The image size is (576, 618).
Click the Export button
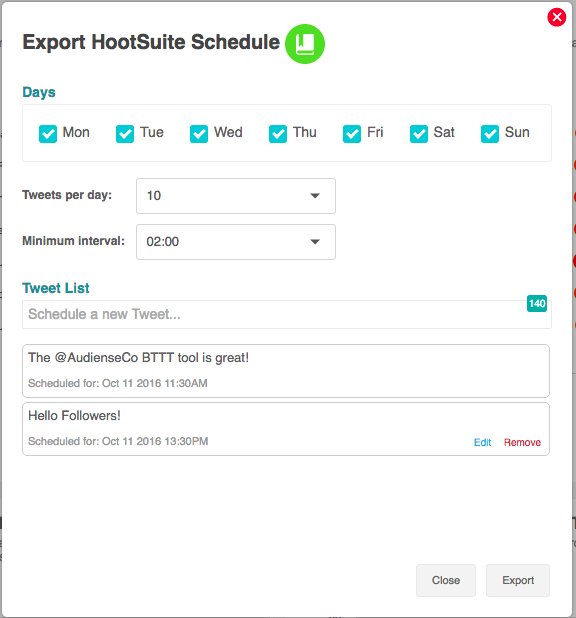(x=518, y=580)
